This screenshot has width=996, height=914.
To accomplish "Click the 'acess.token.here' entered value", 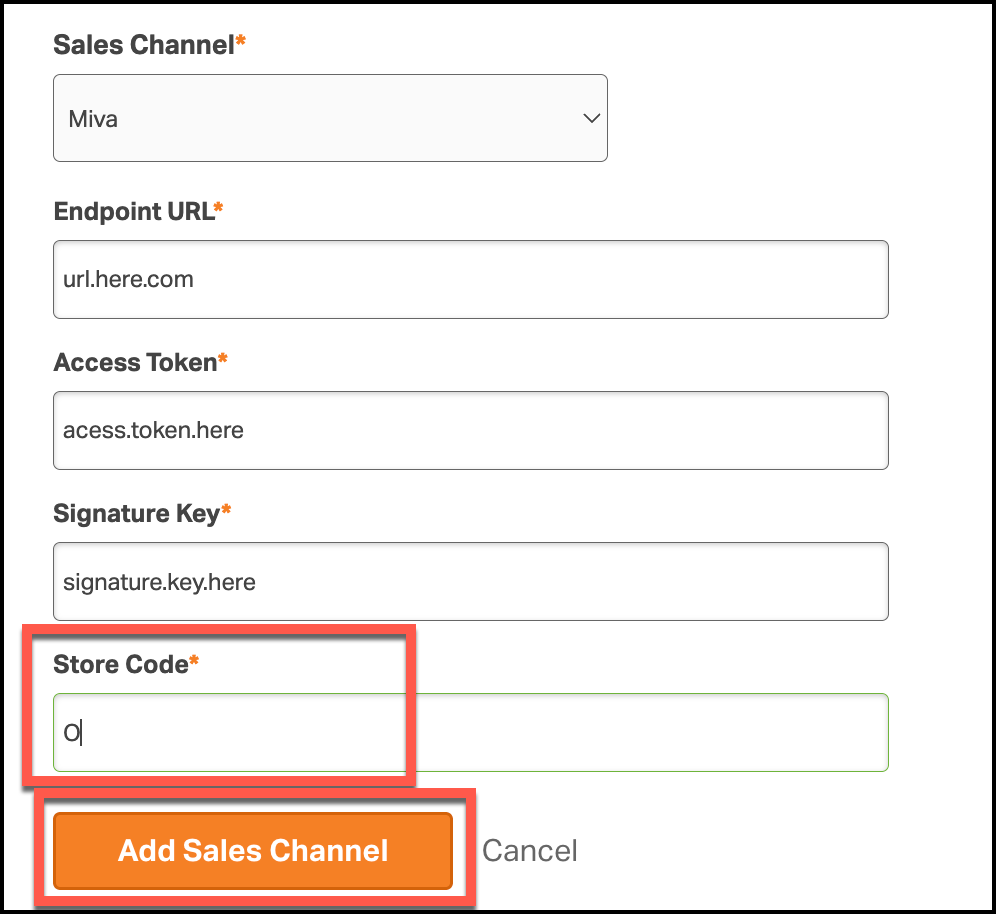I will tap(153, 430).
